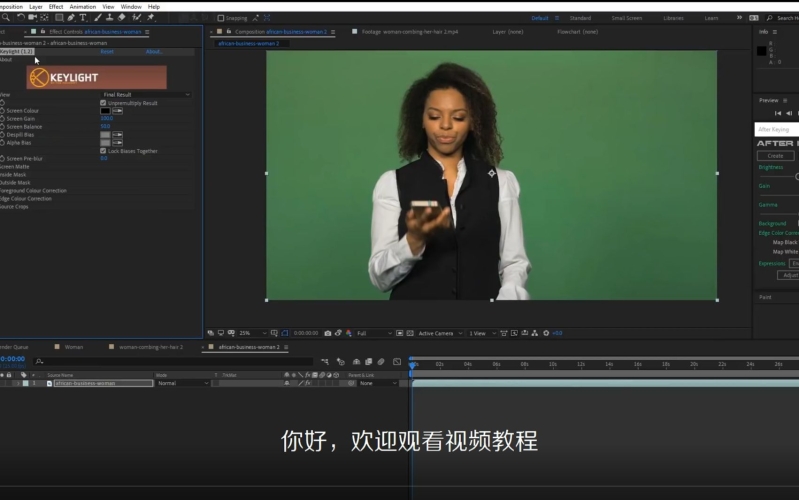Open the 1 View layout dropdown

point(482,333)
